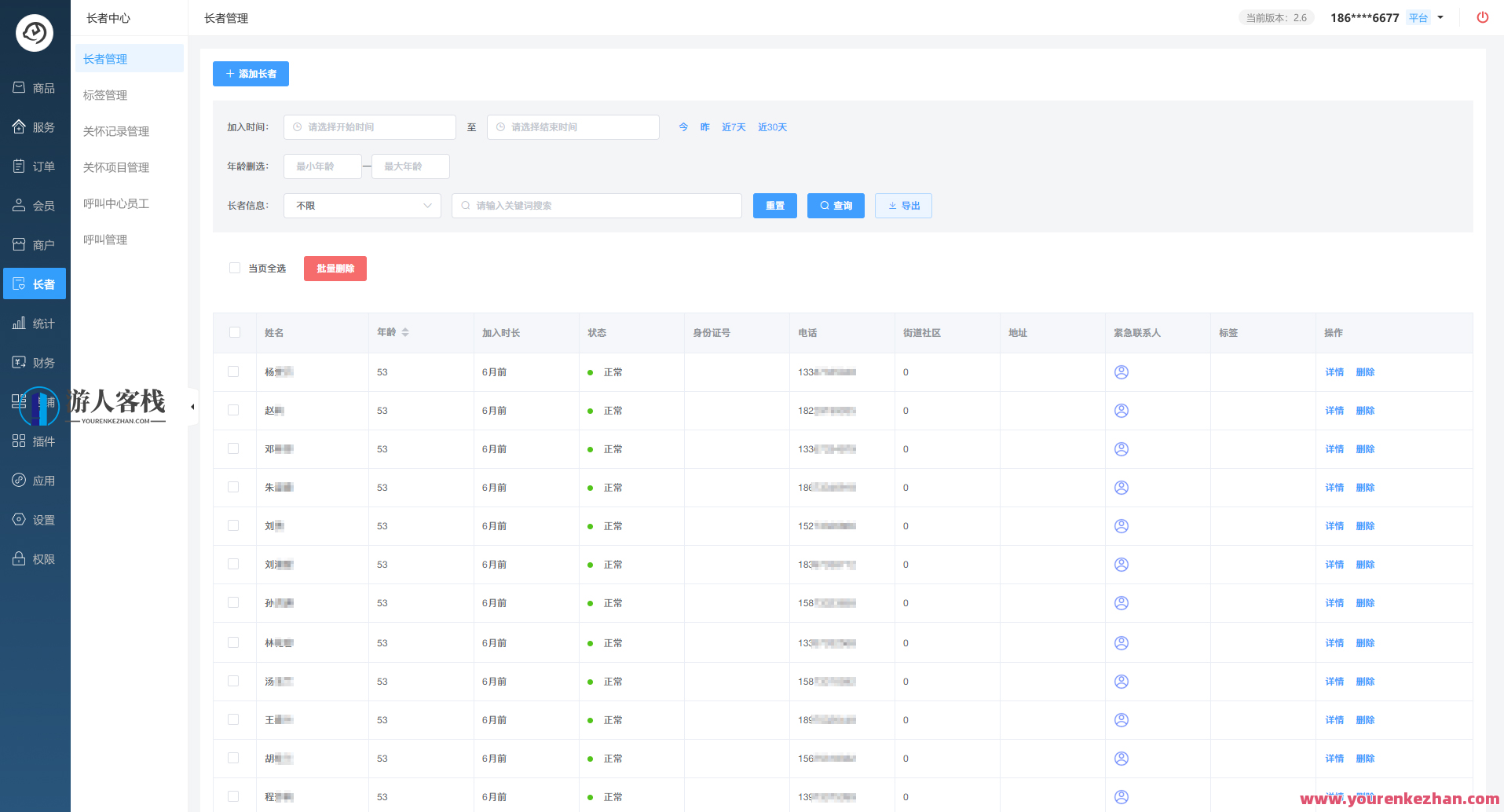1504x812 pixels.
Task: Click the power logout icon
Action: pos(1482,17)
